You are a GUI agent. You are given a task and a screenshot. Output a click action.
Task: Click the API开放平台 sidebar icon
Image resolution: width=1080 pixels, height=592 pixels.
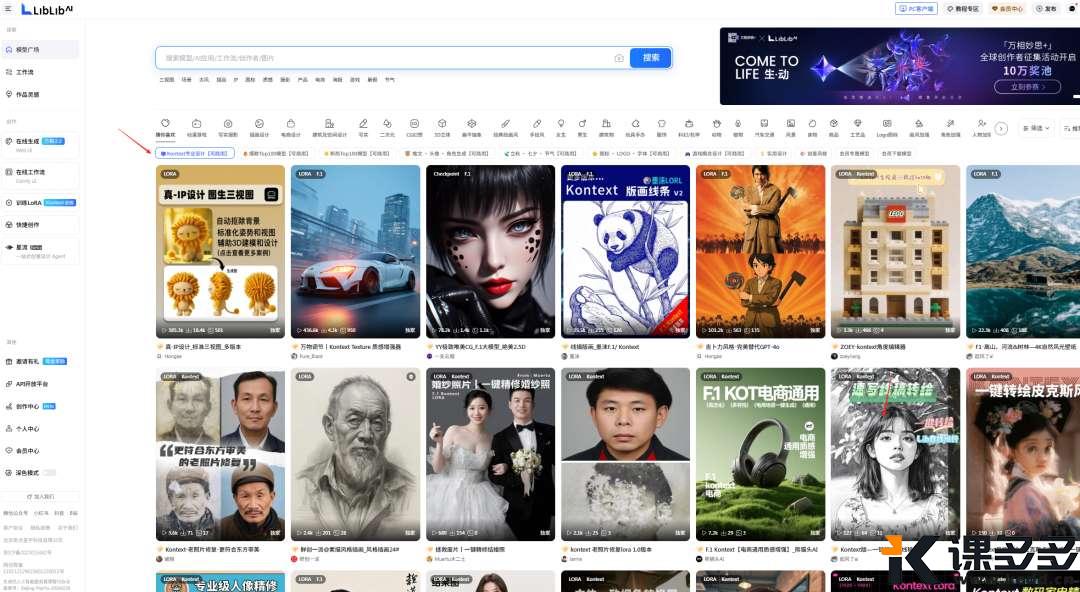pos(9,384)
